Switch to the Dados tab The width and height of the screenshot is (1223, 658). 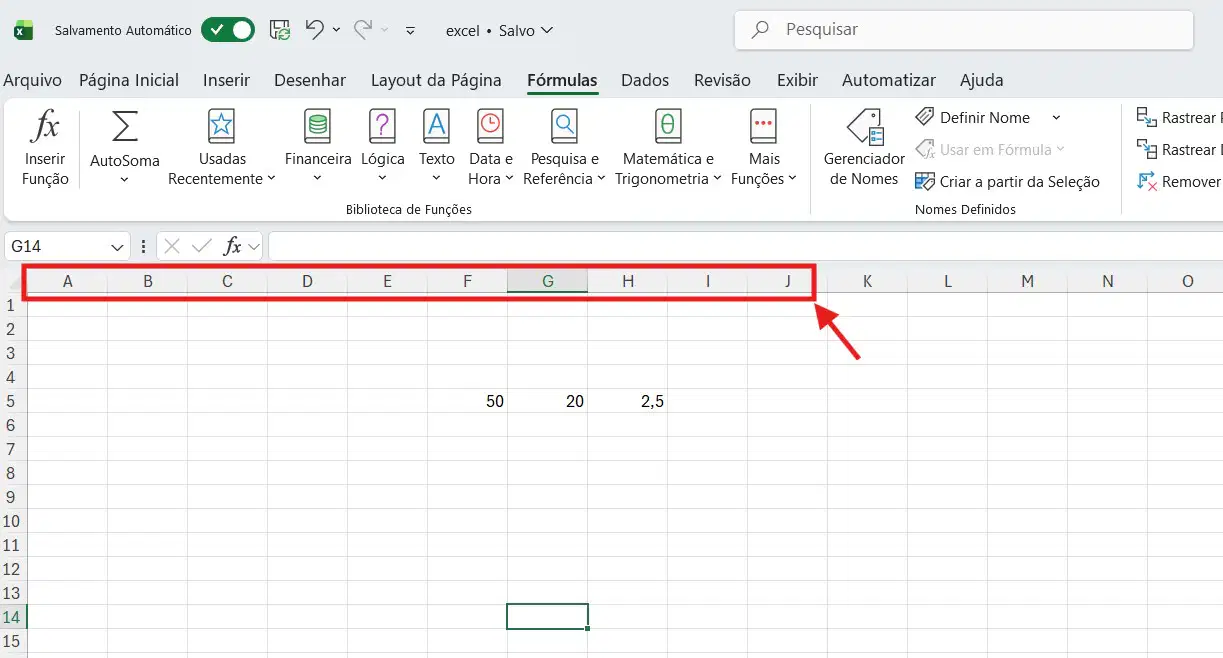645,80
